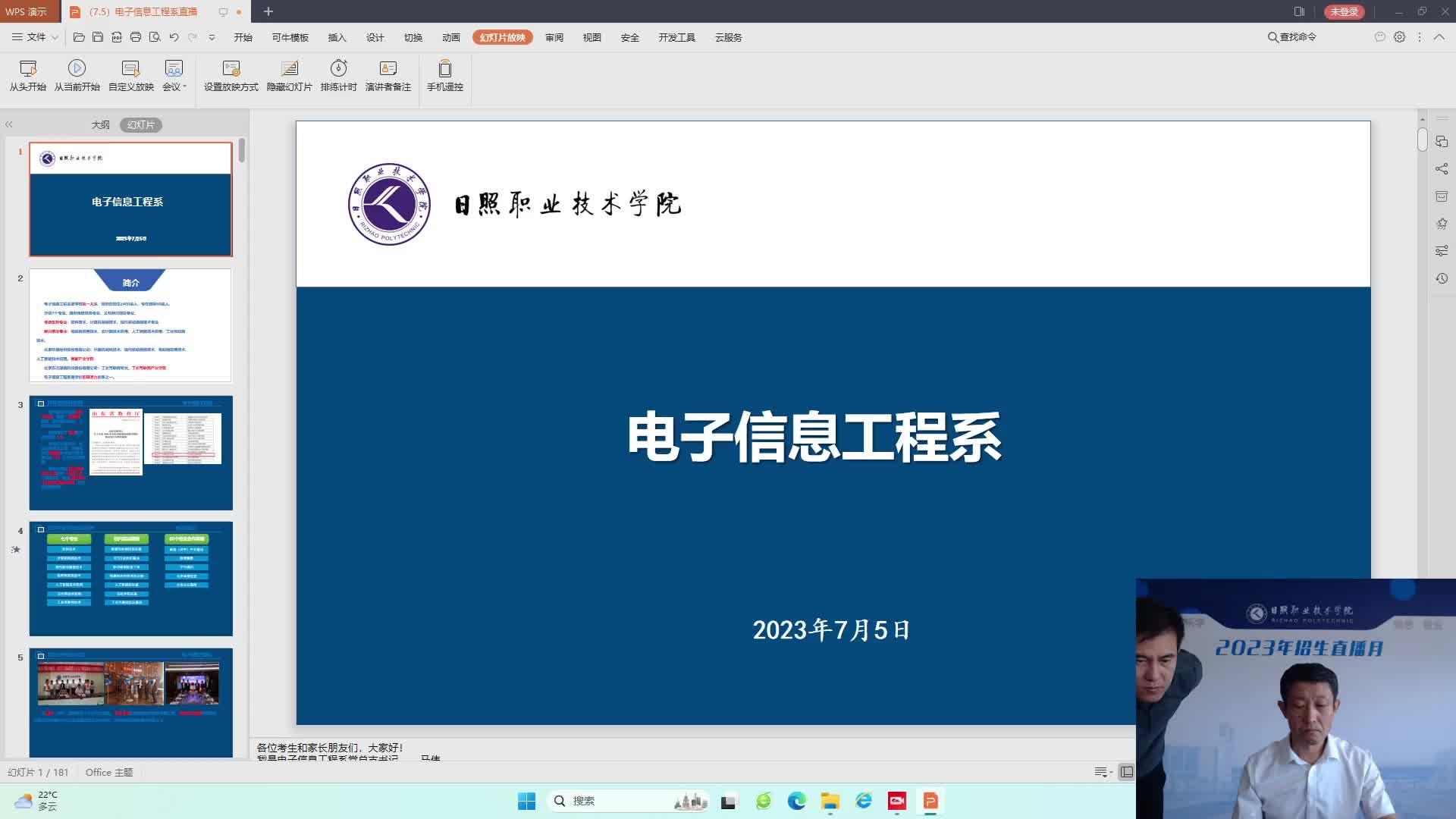Collapse the slide panel with double chevron
The image size is (1456, 819).
coord(9,124)
